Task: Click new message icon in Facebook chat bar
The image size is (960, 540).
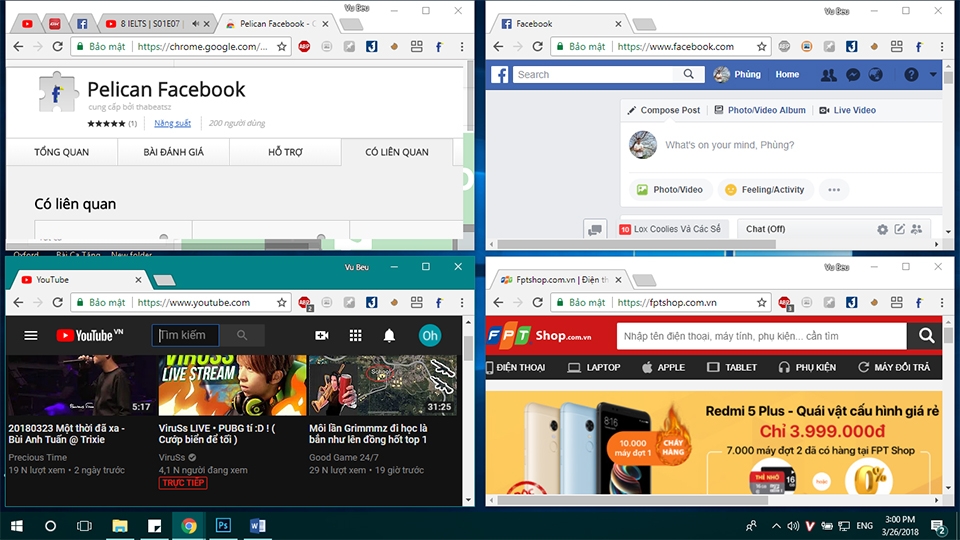Action: click(x=899, y=229)
